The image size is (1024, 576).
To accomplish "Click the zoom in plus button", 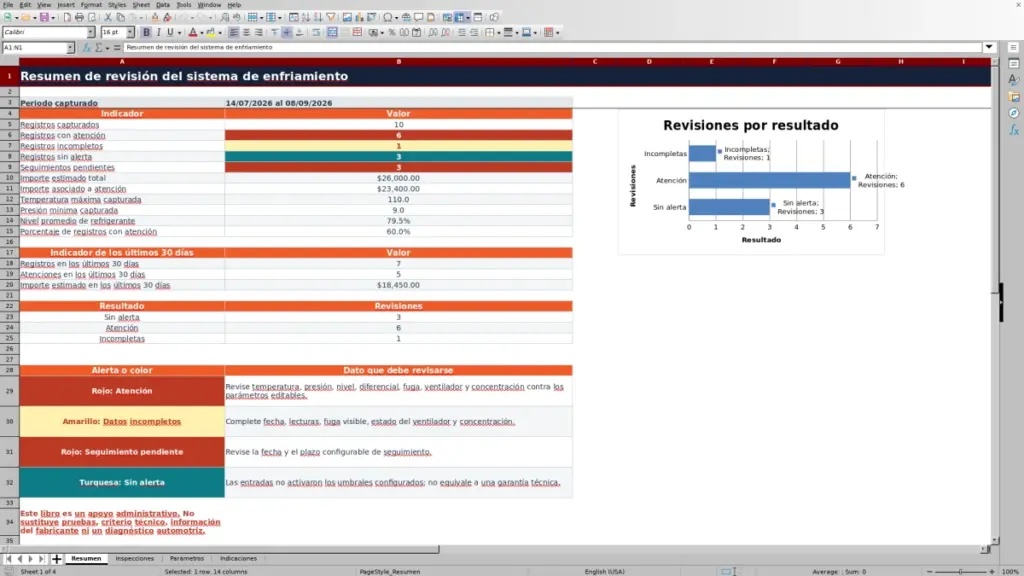I will [x=991, y=571].
